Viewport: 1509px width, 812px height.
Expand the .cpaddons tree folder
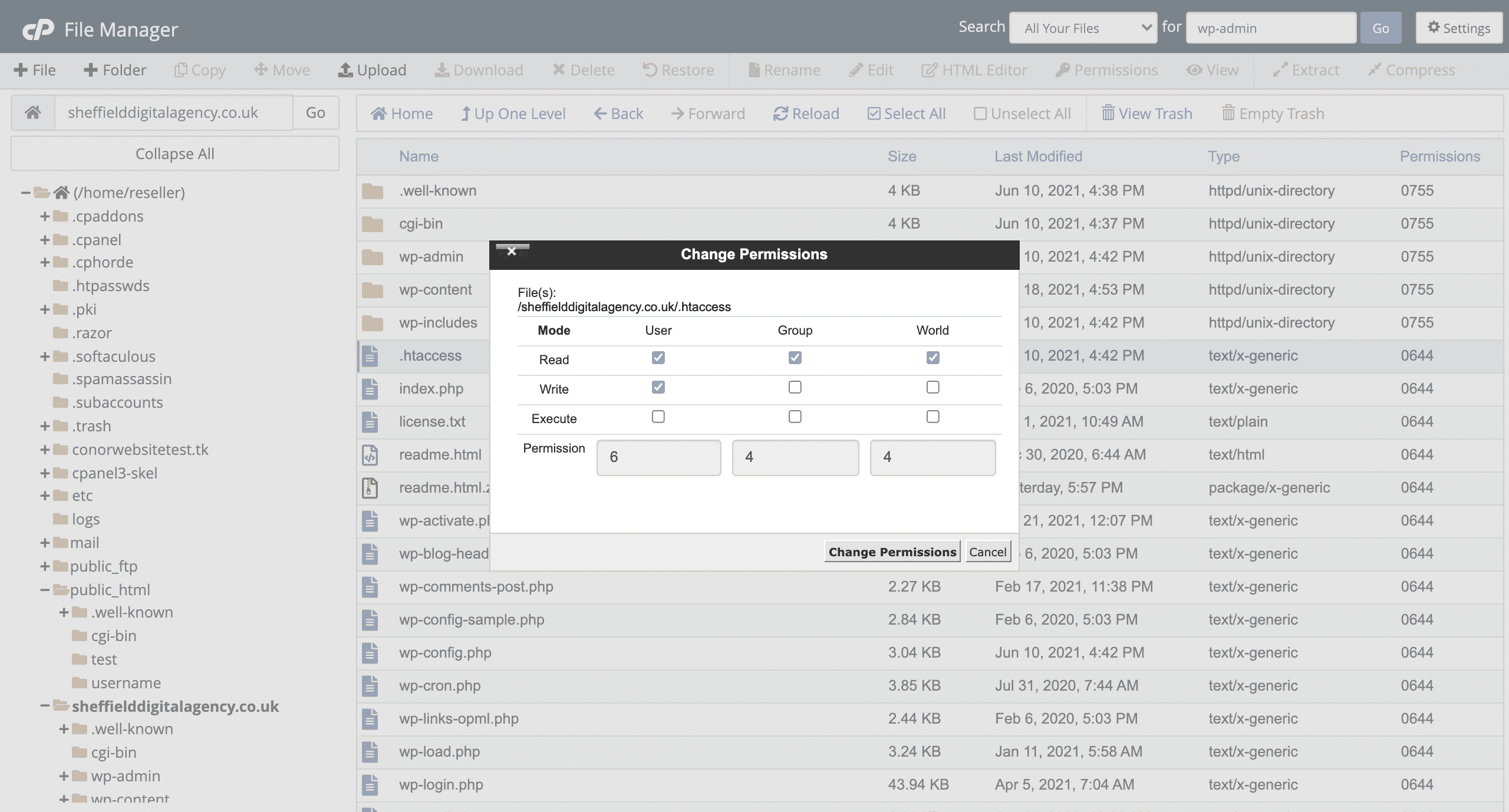(x=45, y=216)
